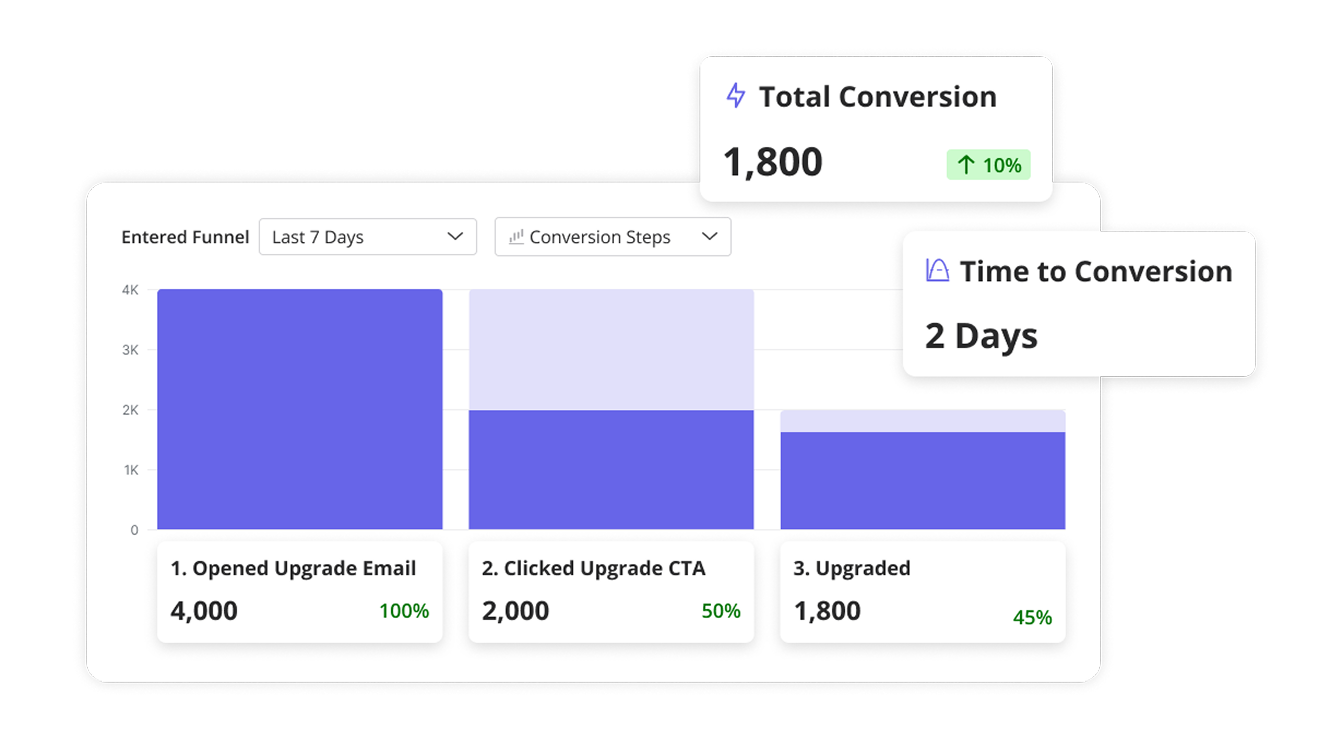Image resolution: width=1341 pixels, height=743 pixels.
Task: Click the 45% conversion rate on Upgraded step
Action: [x=1034, y=618]
